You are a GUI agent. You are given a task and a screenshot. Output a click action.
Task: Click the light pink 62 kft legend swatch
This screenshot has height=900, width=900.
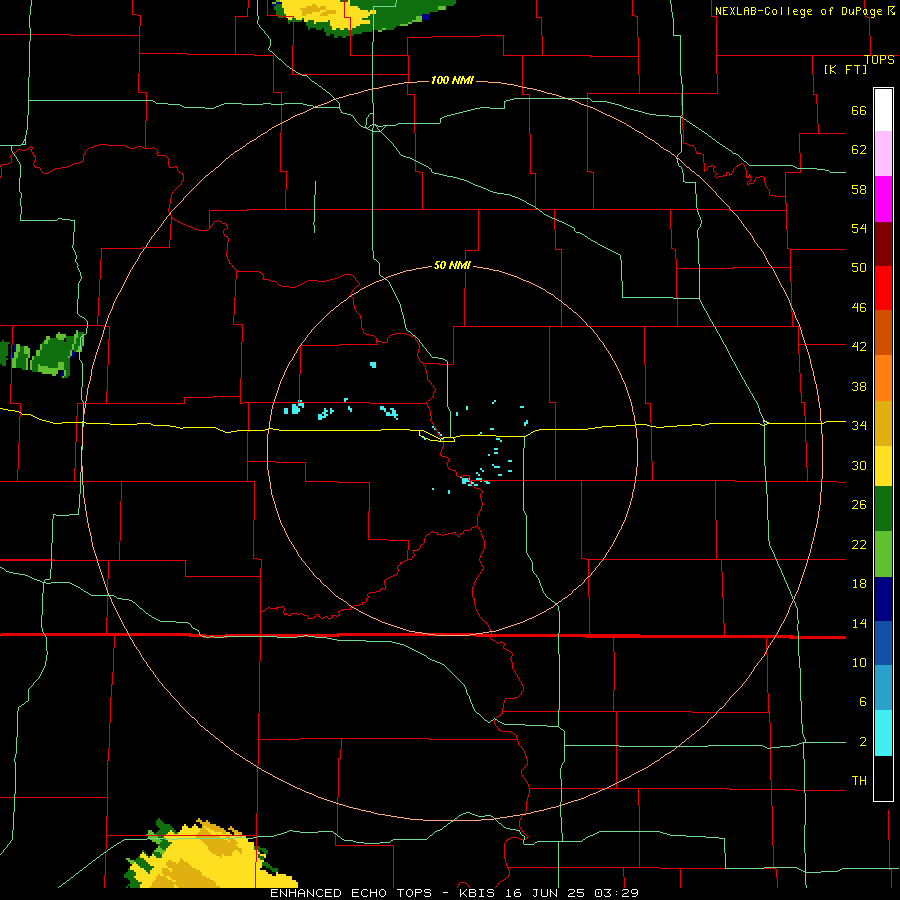[x=883, y=154]
